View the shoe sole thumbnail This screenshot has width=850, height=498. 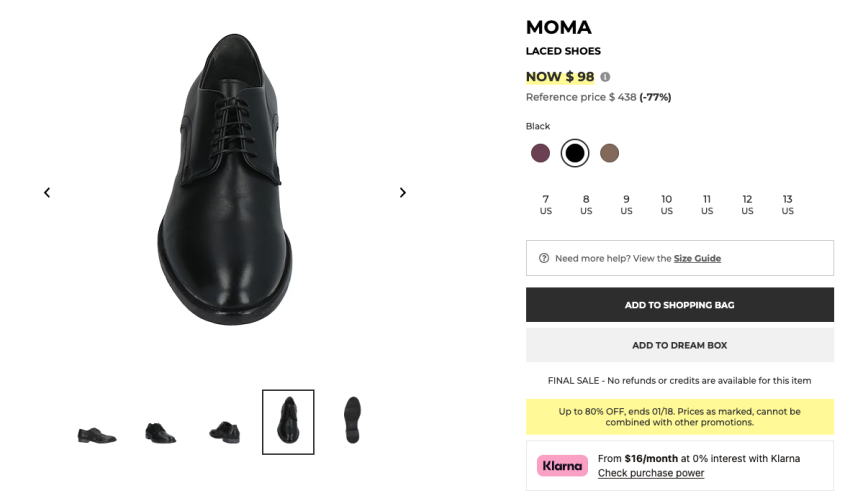(x=352, y=421)
